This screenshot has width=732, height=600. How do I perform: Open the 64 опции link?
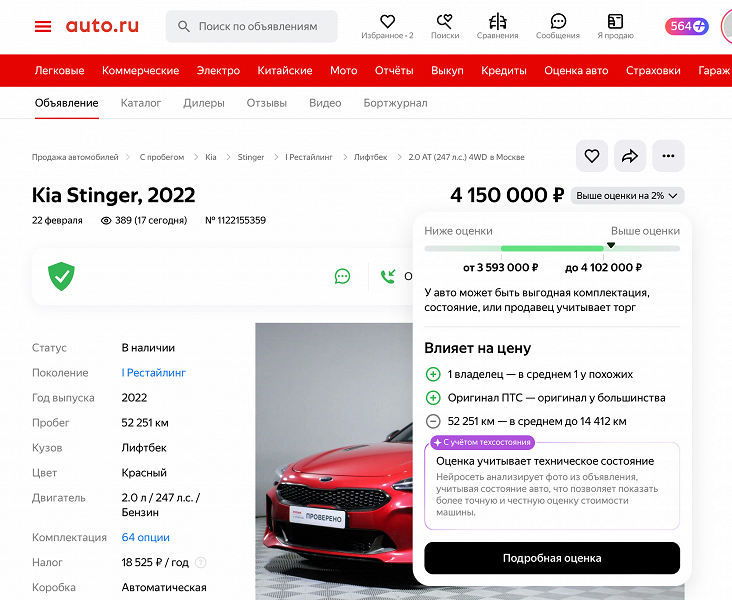145,537
